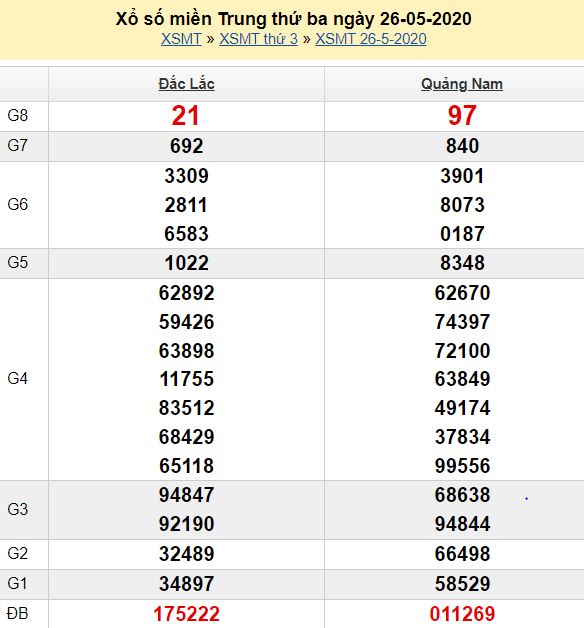Open the Đắc Lắc province link
Screen dimensions: 584x628
click(x=186, y=84)
